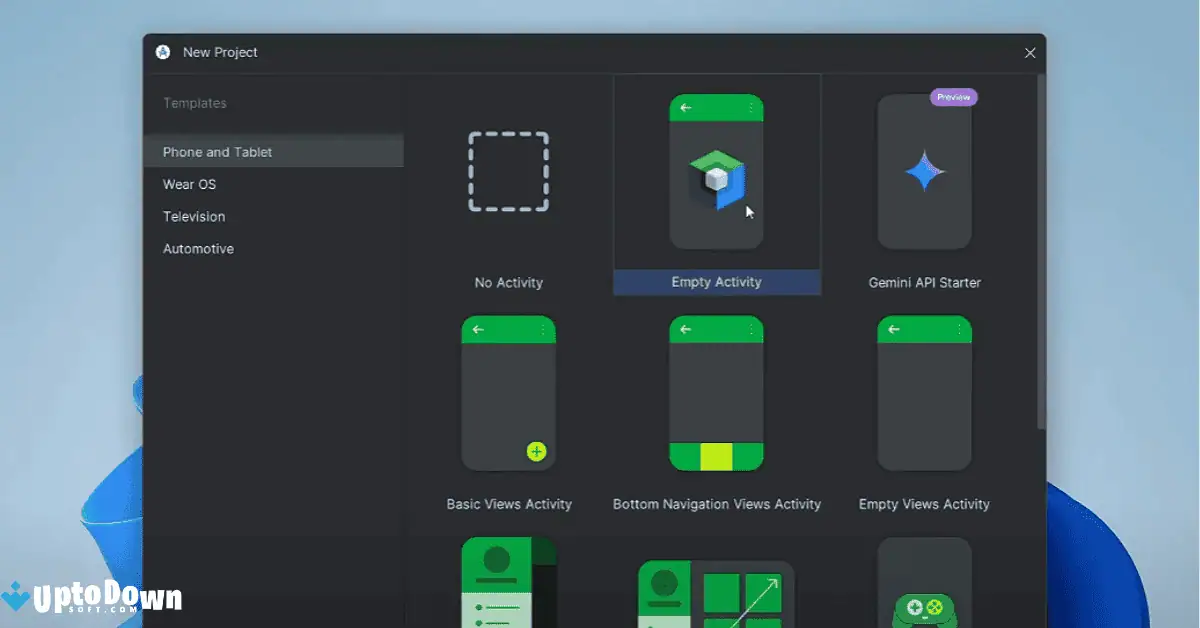Close the New Project dialog
Screen dimensions: 1200x628
point(1029,52)
